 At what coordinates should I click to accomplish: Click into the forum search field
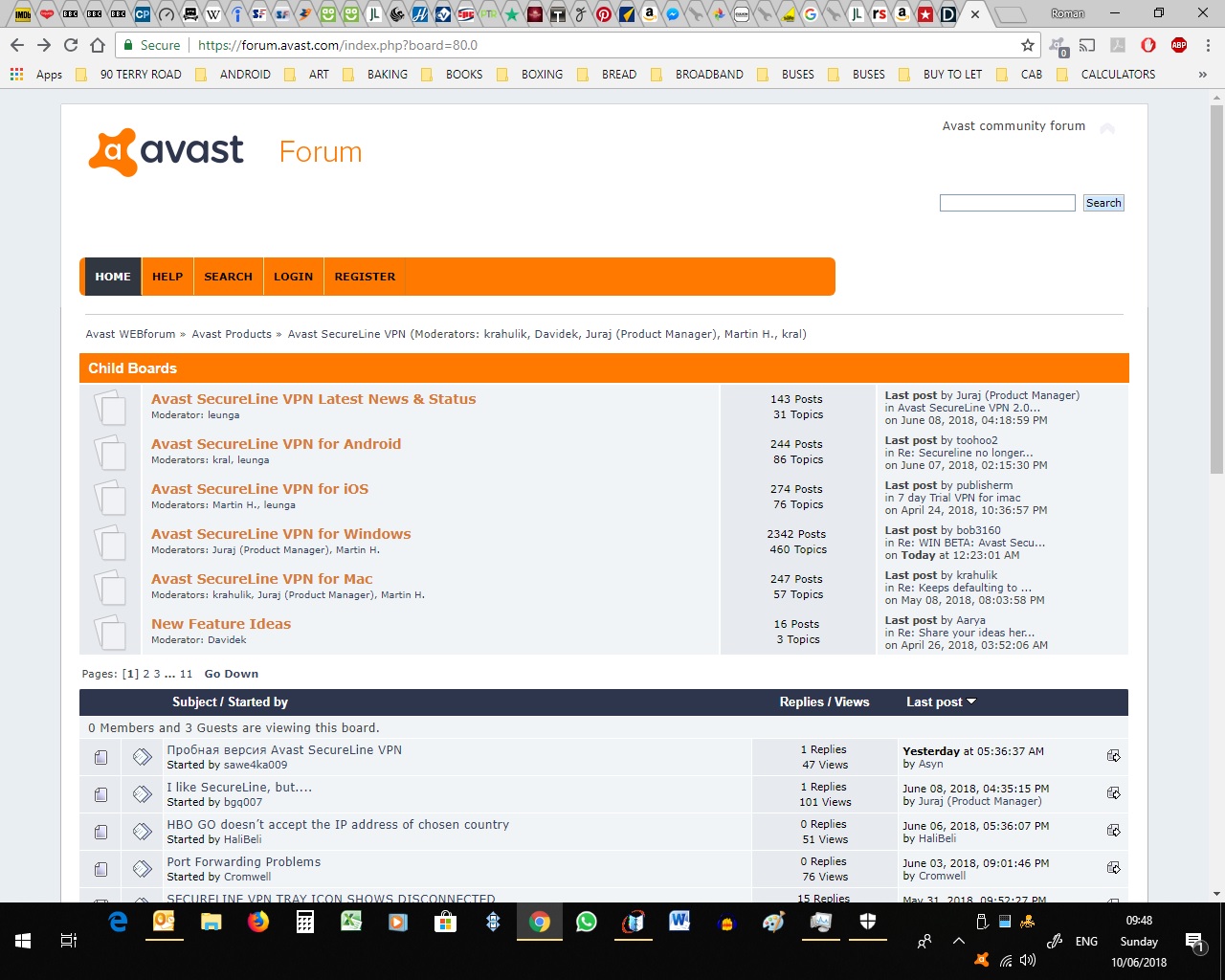point(1007,203)
